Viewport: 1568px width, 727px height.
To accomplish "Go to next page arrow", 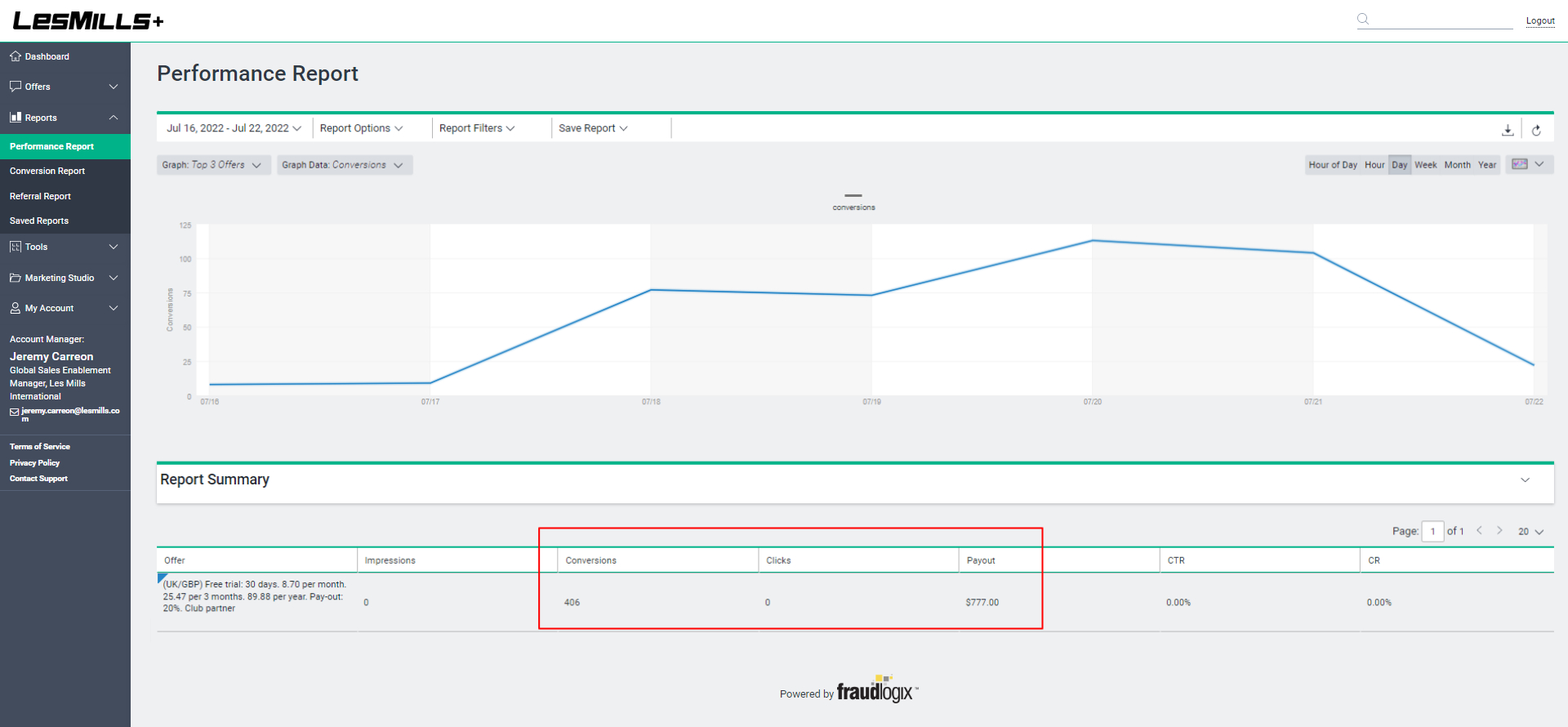I will (1499, 531).
